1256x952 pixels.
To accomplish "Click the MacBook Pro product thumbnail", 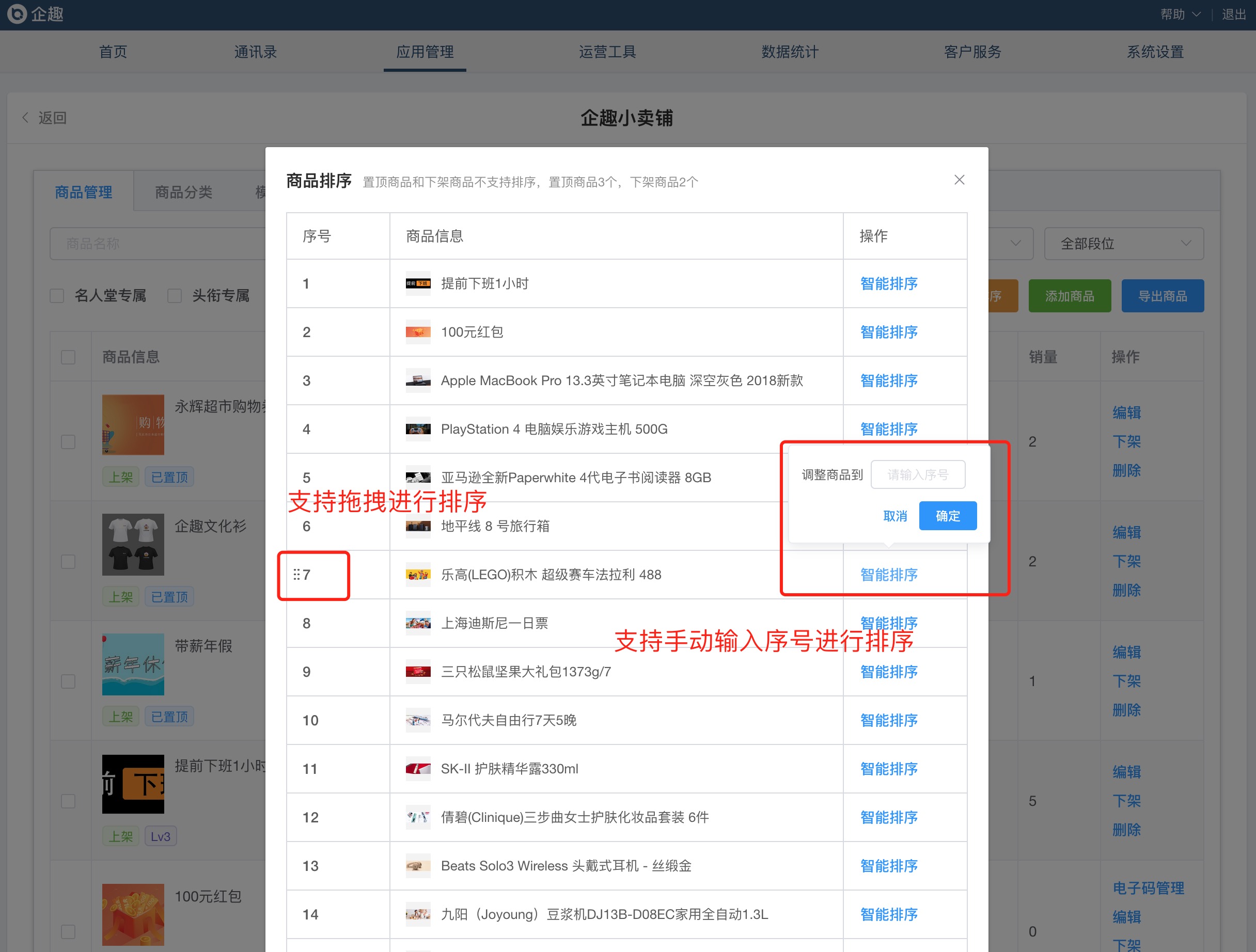I will (x=417, y=380).
